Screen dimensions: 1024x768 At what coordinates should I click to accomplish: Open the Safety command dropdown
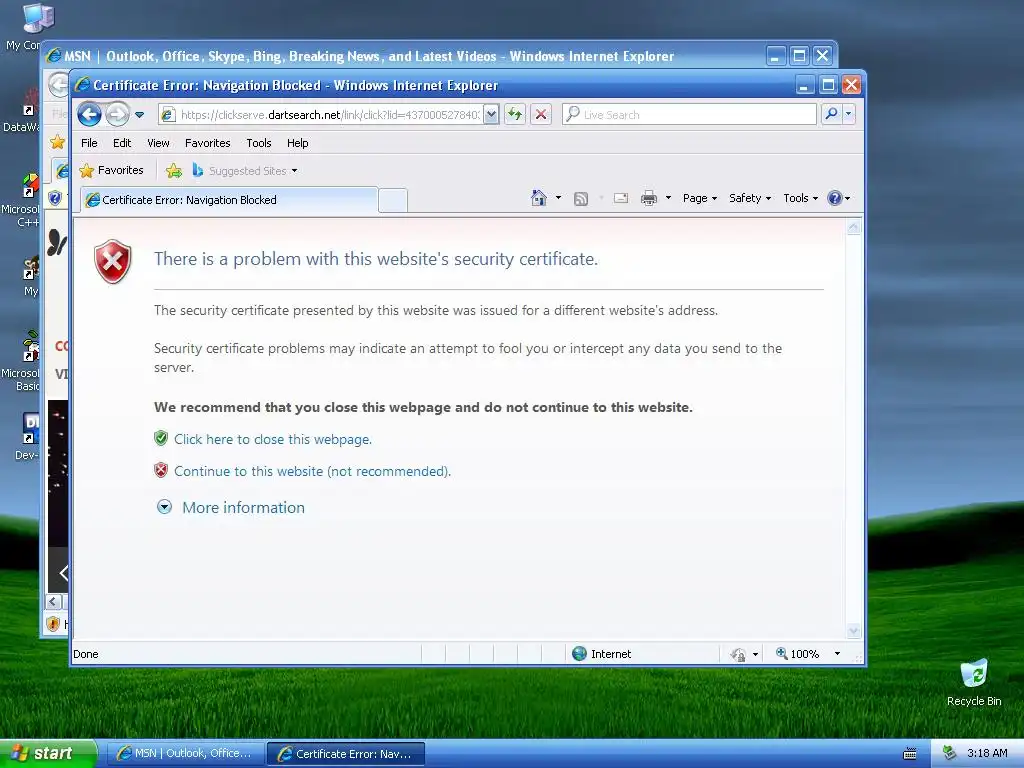click(750, 198)
